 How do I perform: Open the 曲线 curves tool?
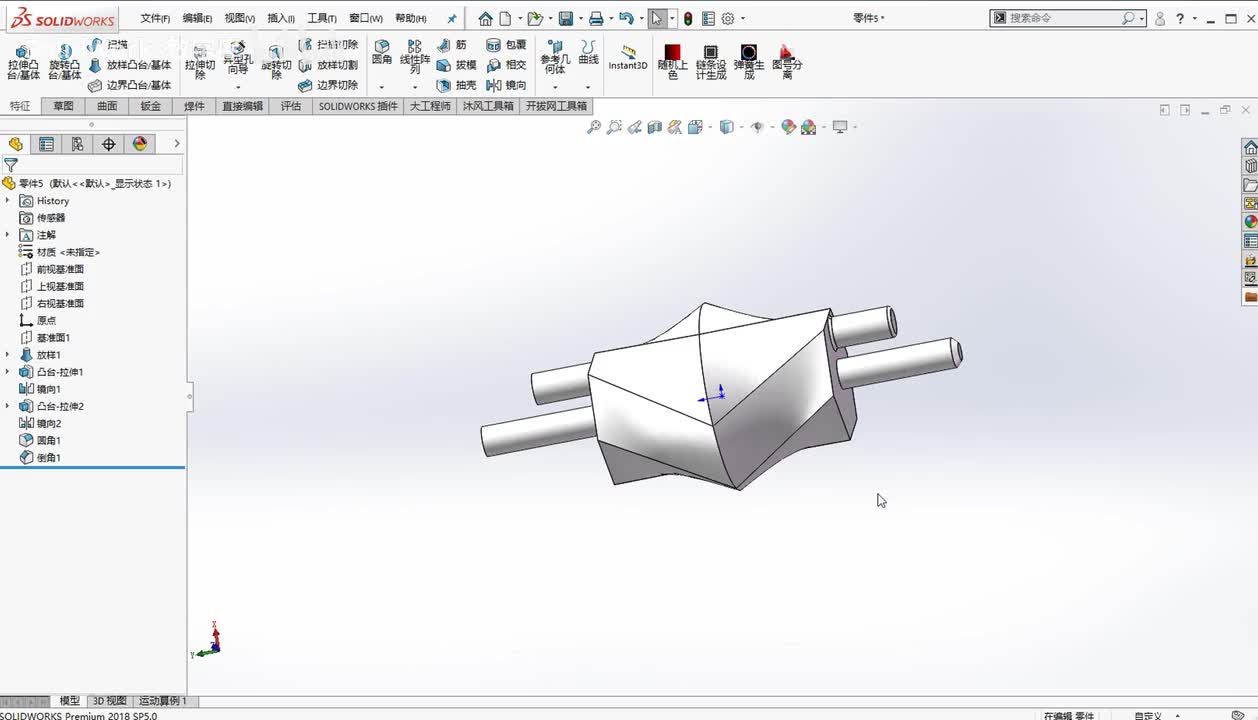tap(589, 53)
